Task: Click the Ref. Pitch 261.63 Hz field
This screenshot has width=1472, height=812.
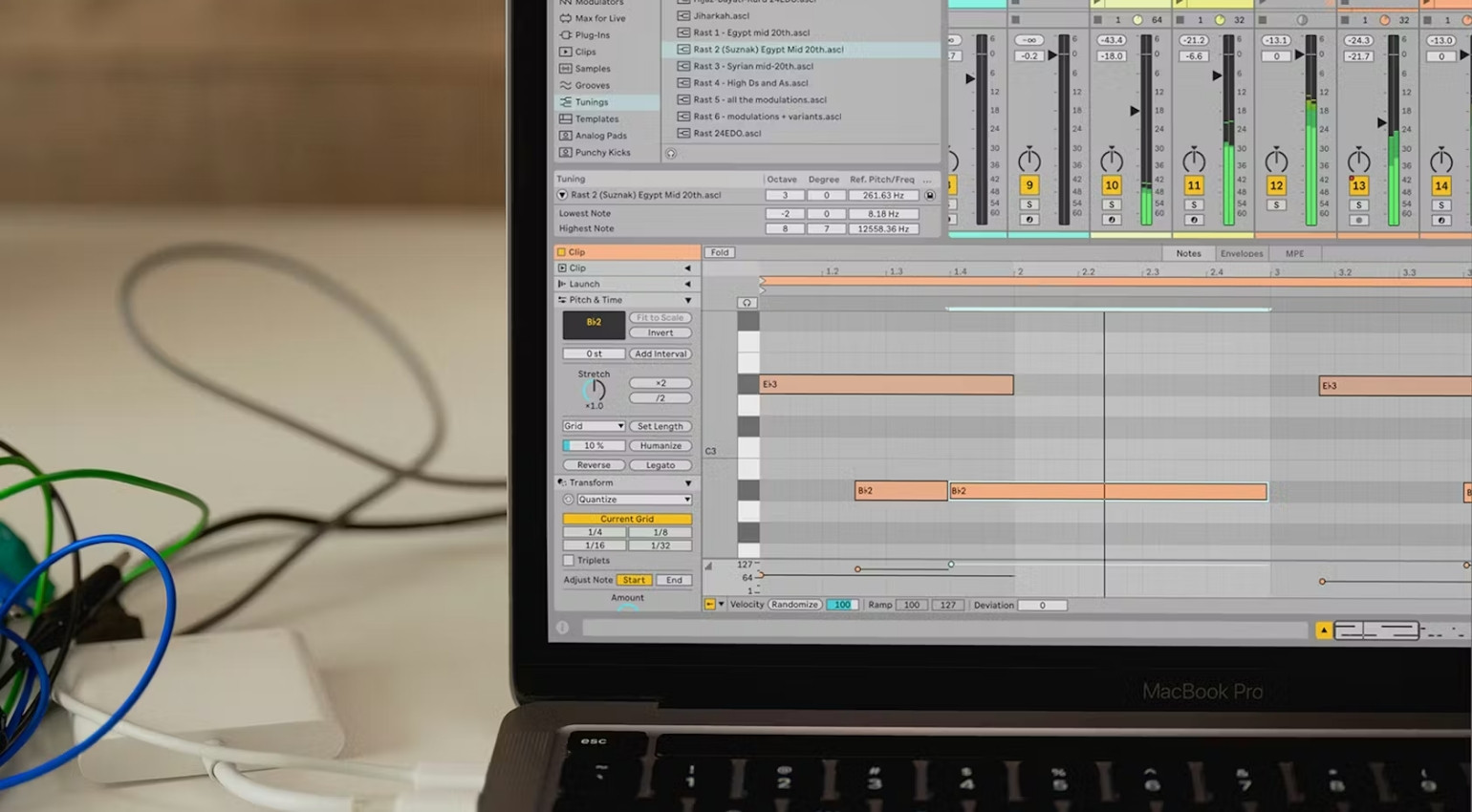Action: 883,195
